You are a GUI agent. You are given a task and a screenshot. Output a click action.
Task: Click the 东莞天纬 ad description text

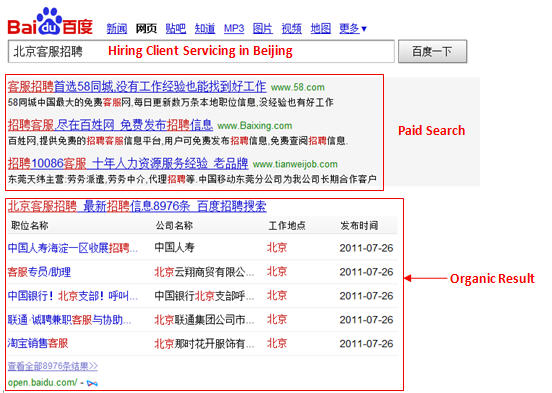192,179
